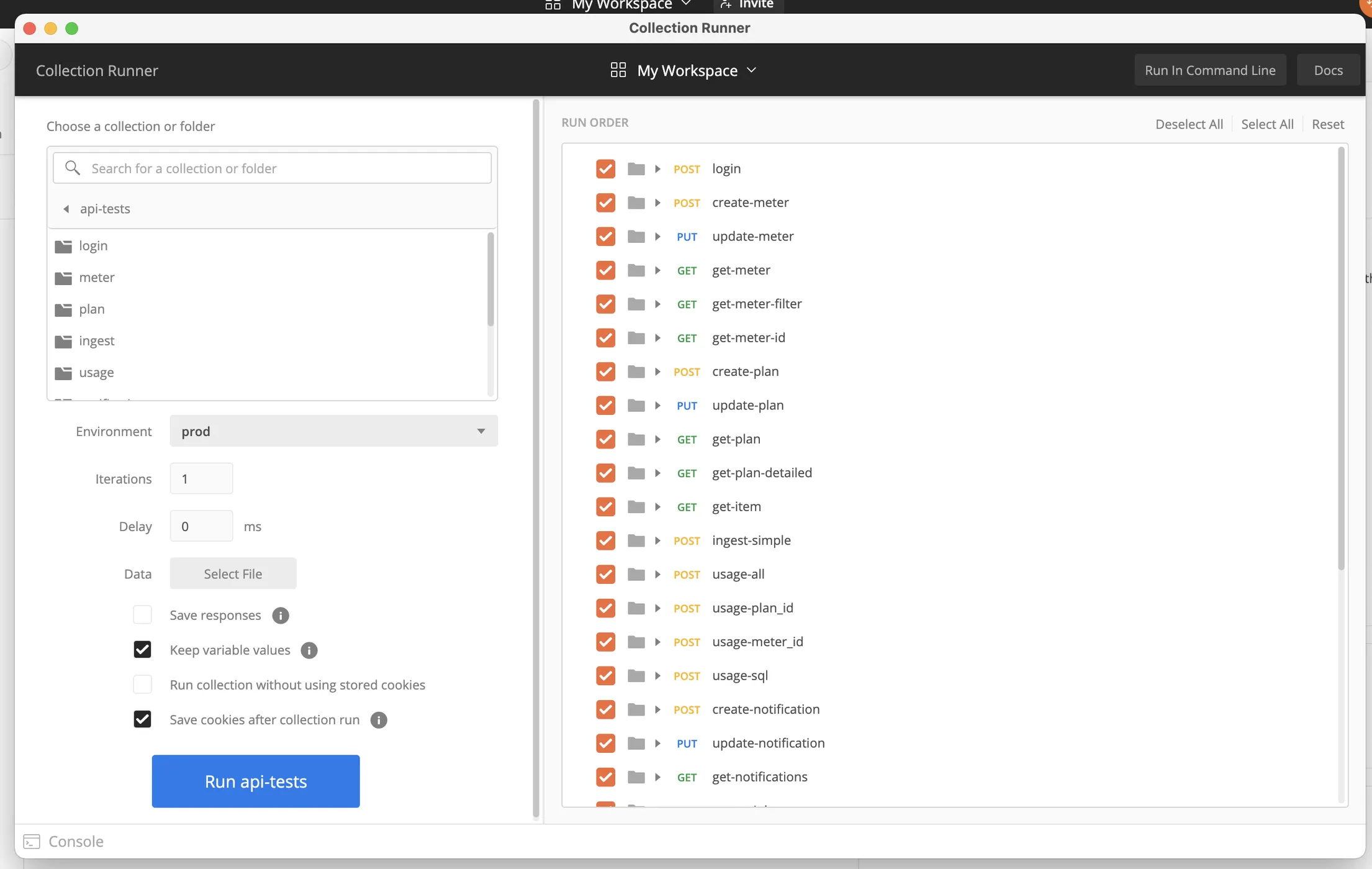This screenshot has width=1372, height=869.
Task: Run the collection with Run api-tests
Action: click(256, 781)
